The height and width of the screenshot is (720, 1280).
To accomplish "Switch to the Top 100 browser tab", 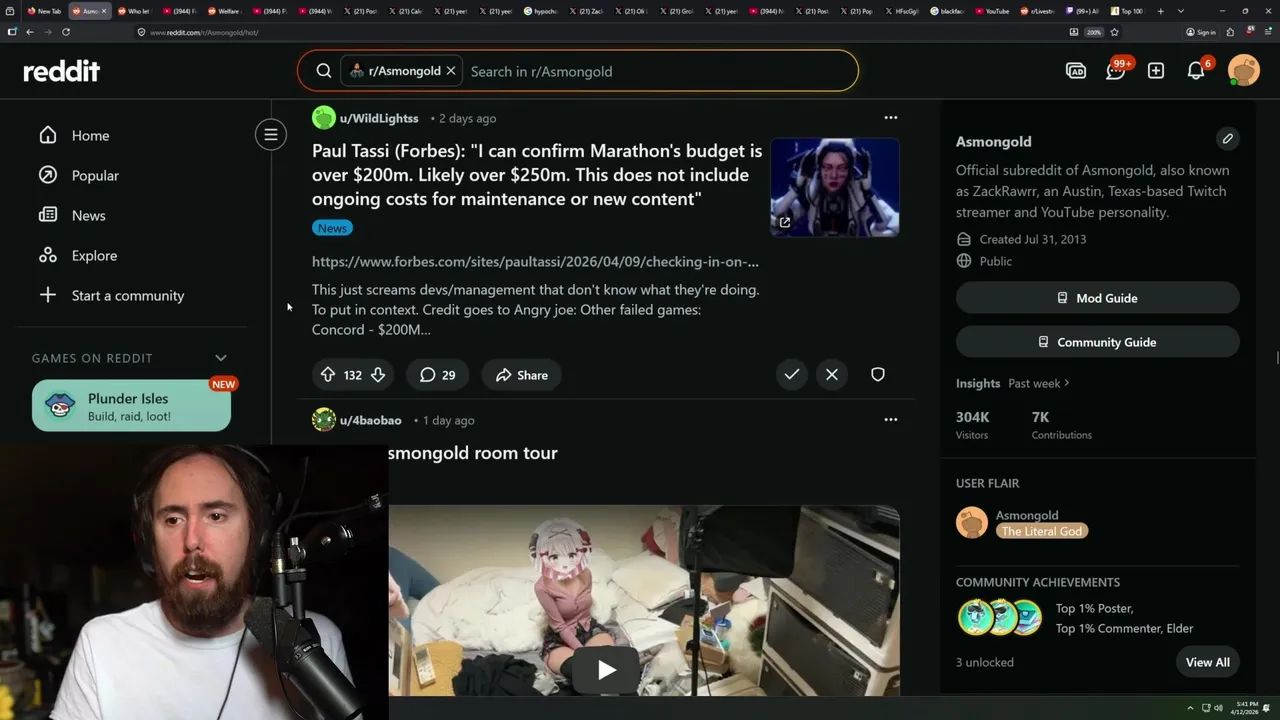I will [1127, 11].
